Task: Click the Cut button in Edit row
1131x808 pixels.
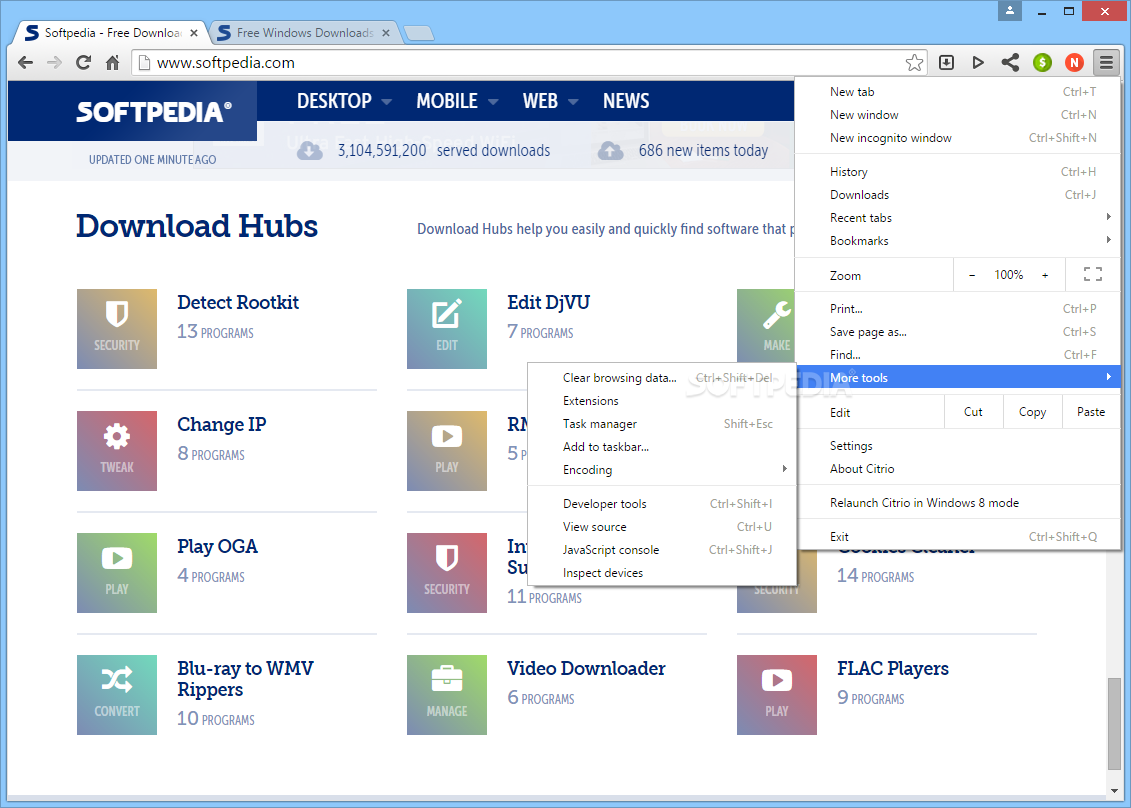Action: [973, 412]
